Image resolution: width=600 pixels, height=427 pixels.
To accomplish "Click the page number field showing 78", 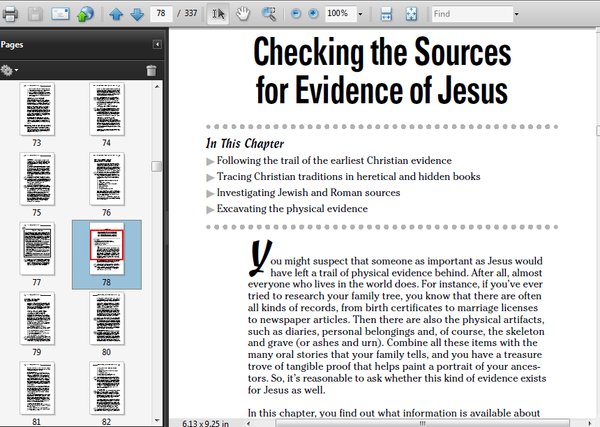I will [161, 14].
